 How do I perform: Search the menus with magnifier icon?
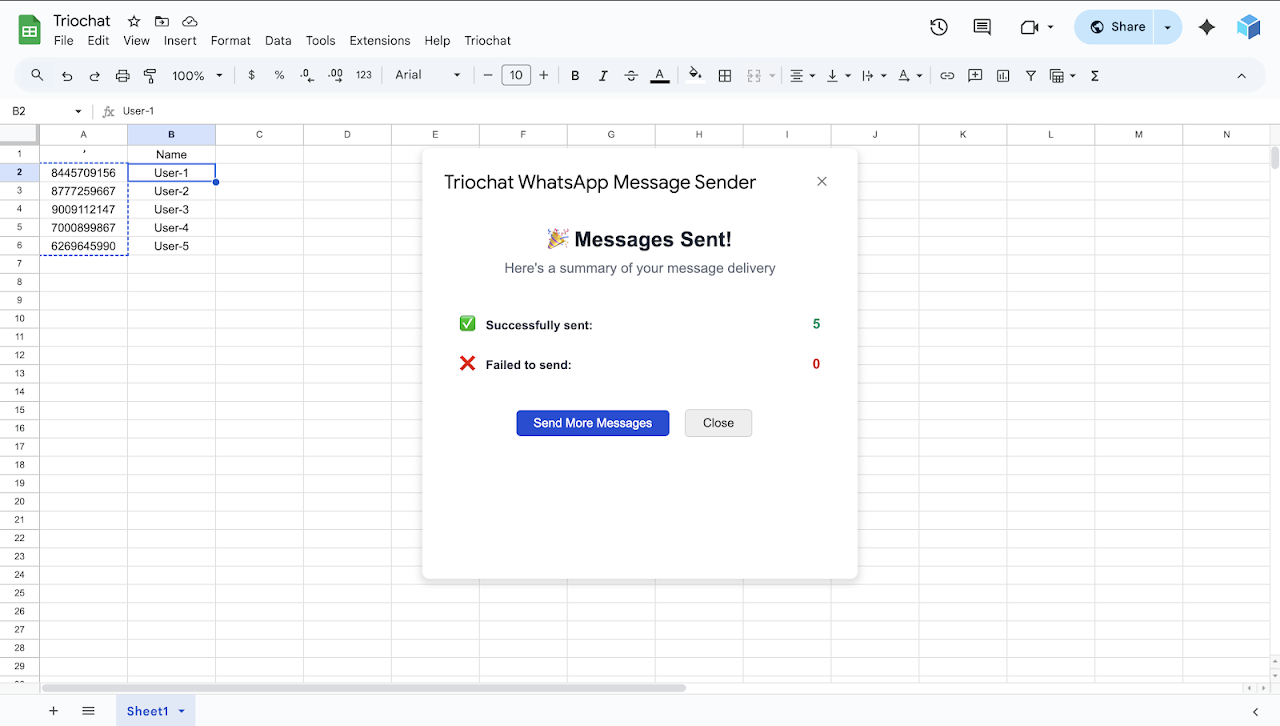[38, 75]
